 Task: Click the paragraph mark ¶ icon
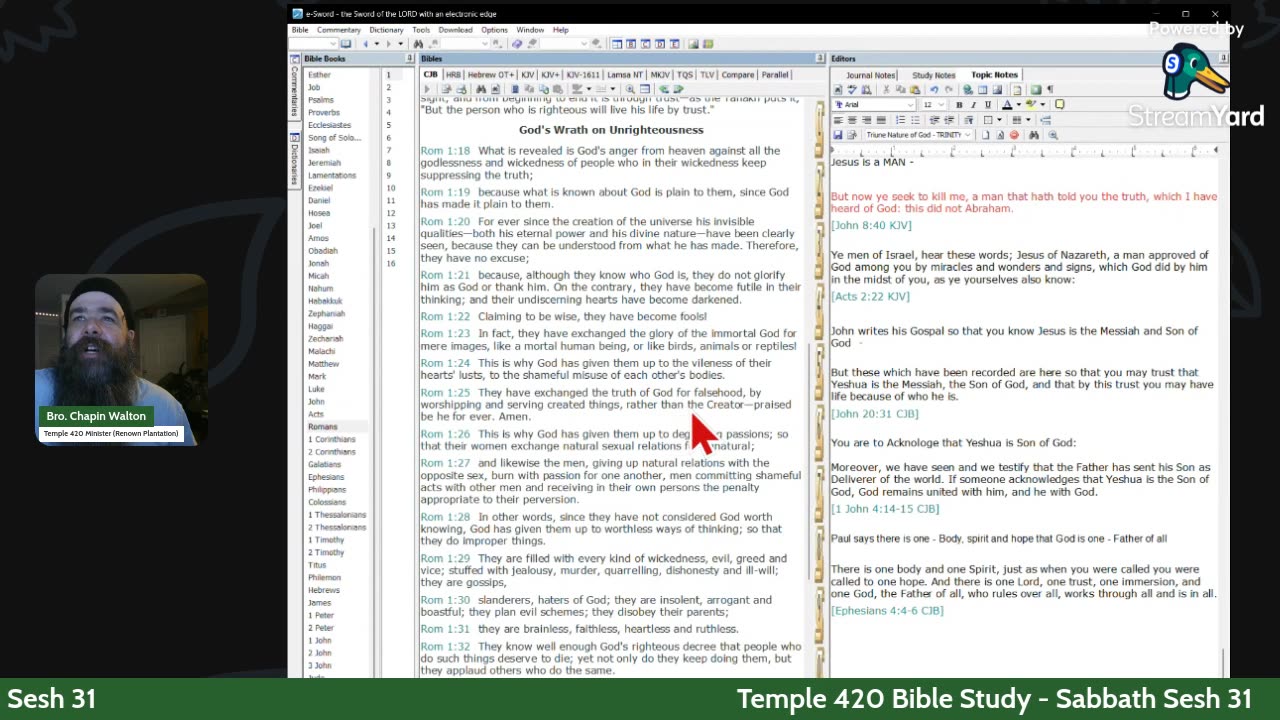[1050, 89]
